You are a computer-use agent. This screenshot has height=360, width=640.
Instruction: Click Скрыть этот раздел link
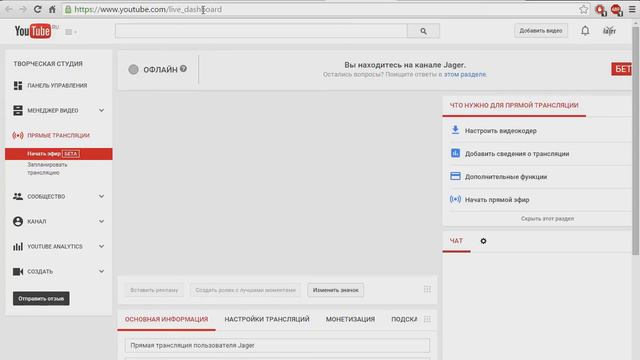click(547, 219)
